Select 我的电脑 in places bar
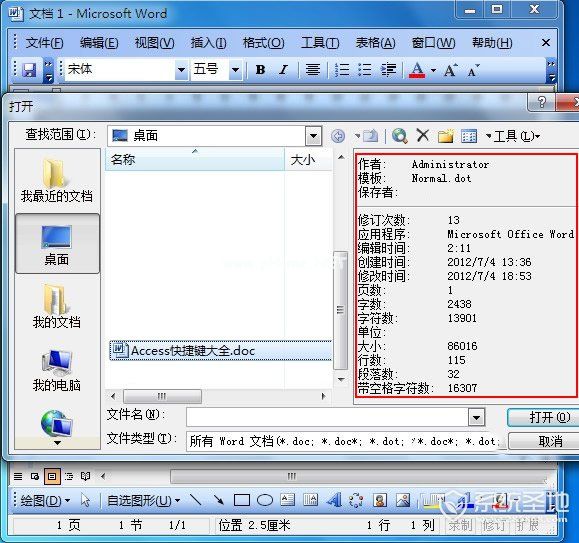This screenshot has width=579, height=543. pyautogui.click(x=56, y=370)
